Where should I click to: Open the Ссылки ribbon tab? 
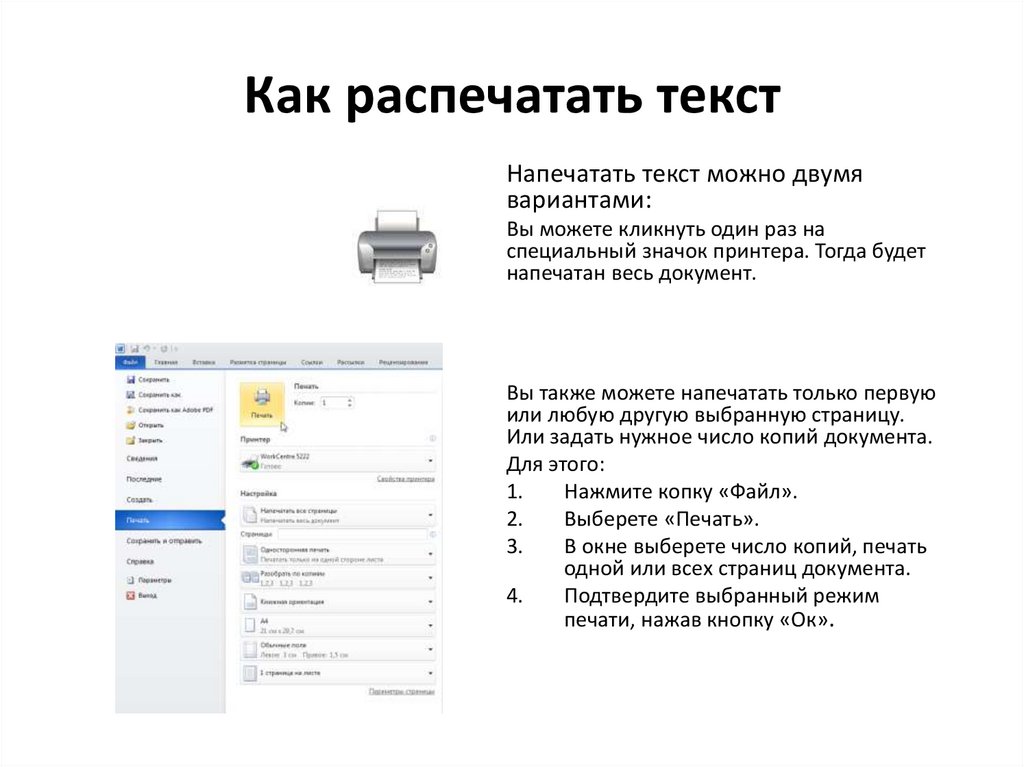pos(312,362)
